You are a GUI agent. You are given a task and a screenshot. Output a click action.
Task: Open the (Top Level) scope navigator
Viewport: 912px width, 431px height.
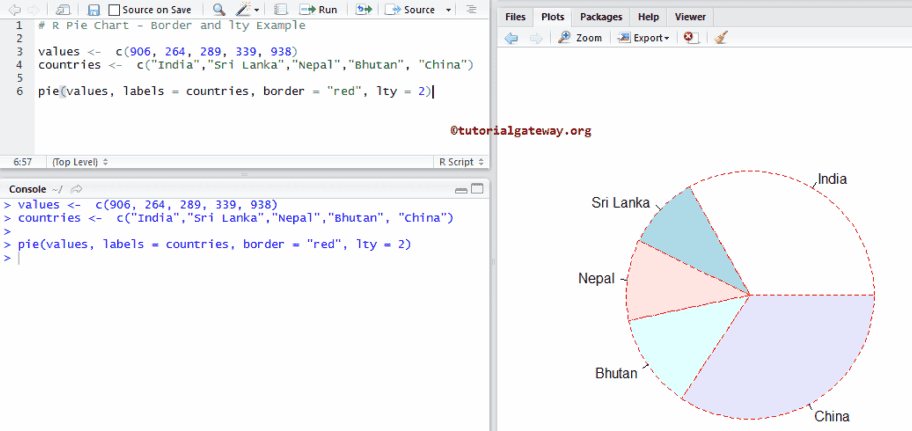tap(80, 161)
